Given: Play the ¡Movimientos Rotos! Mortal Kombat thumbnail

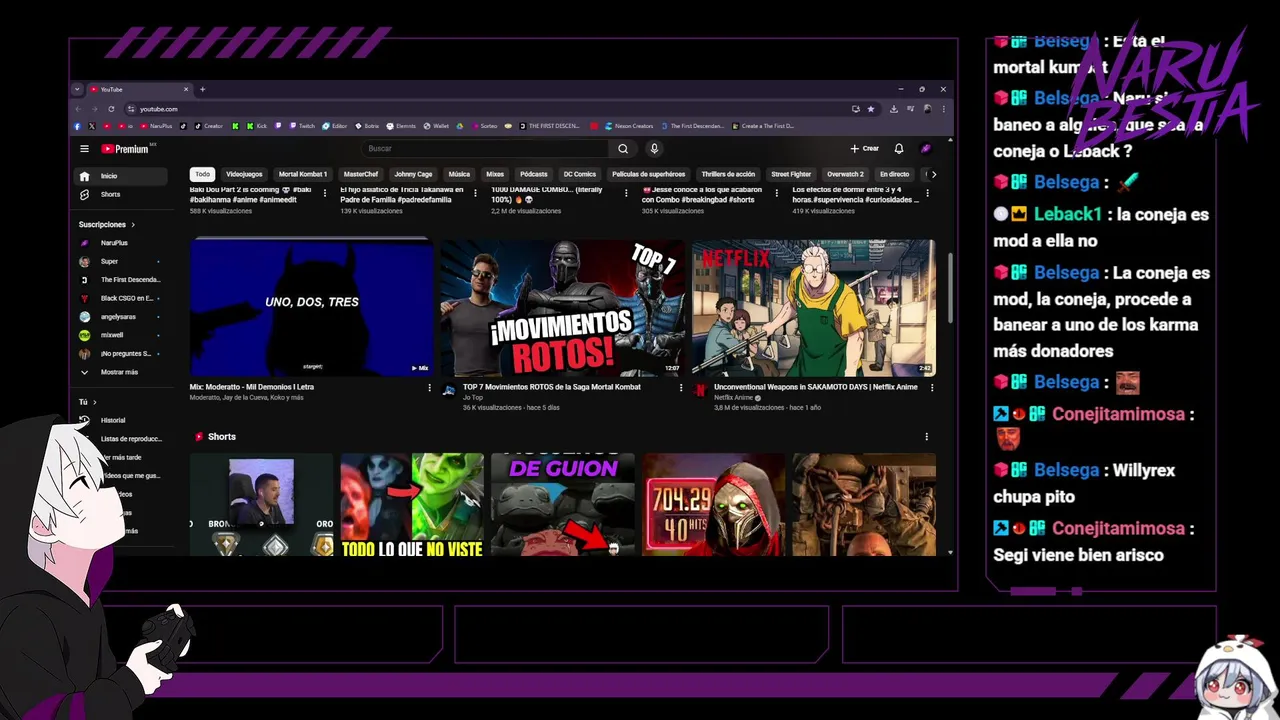Looking at the screenshot, I should click(563, 308).
